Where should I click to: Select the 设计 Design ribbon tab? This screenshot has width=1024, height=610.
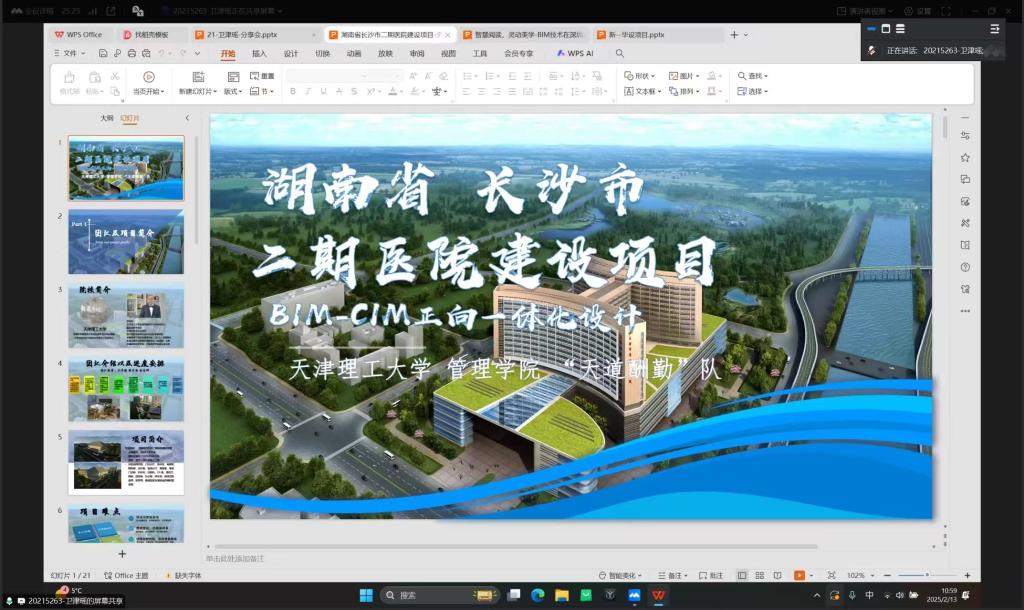[291, 54]
